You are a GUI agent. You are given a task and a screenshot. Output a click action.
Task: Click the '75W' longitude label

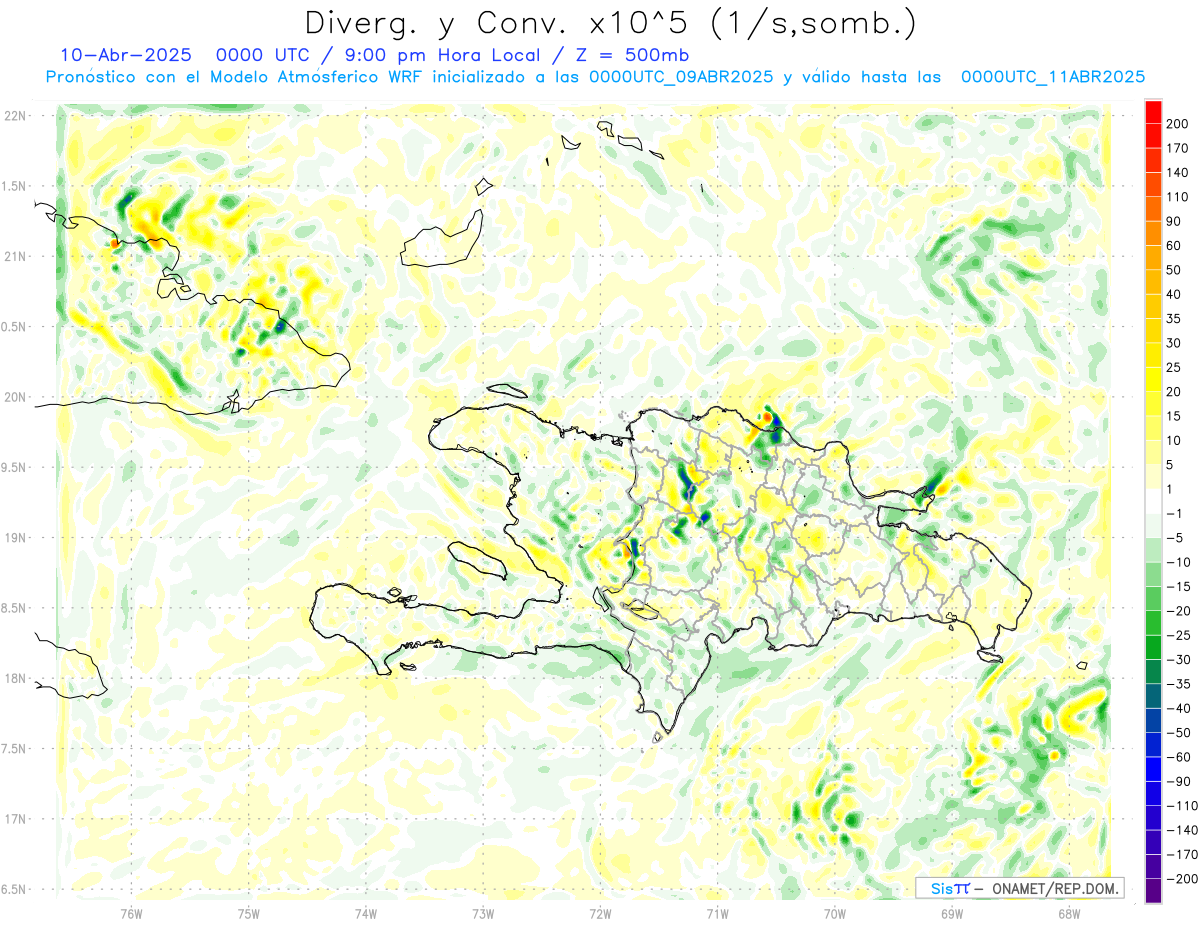point(249,913)
